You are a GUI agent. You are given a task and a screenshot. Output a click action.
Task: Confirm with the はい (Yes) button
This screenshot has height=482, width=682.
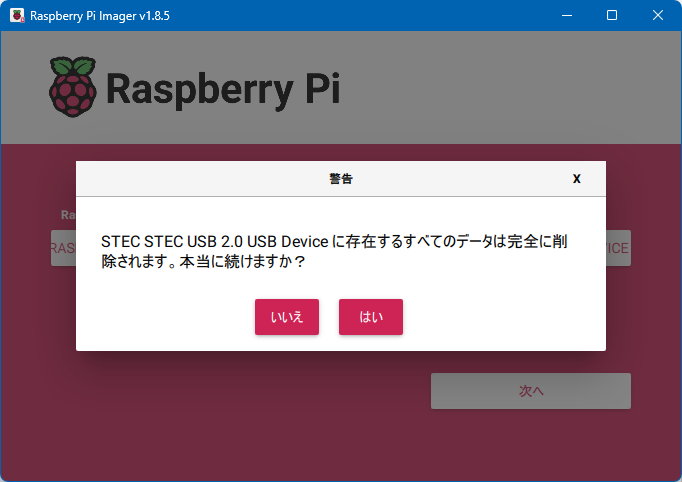[x=371, y=317]
